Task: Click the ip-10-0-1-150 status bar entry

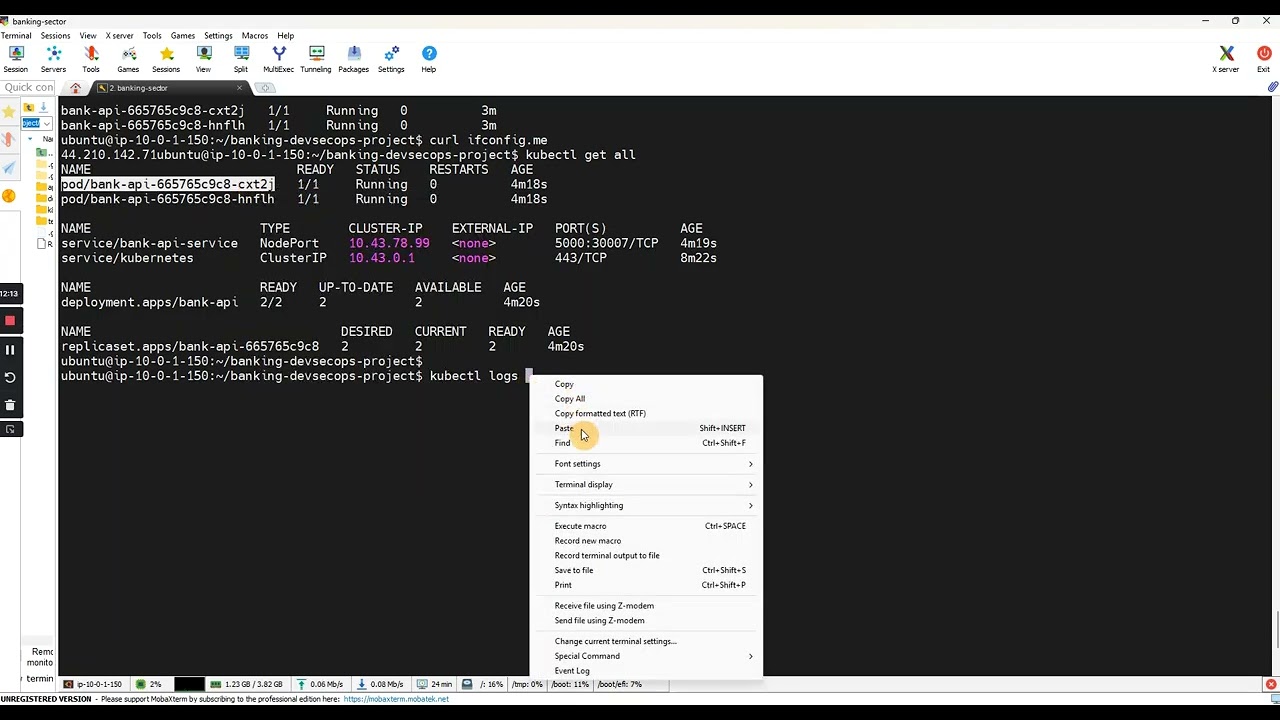Action: pos(92,684)
